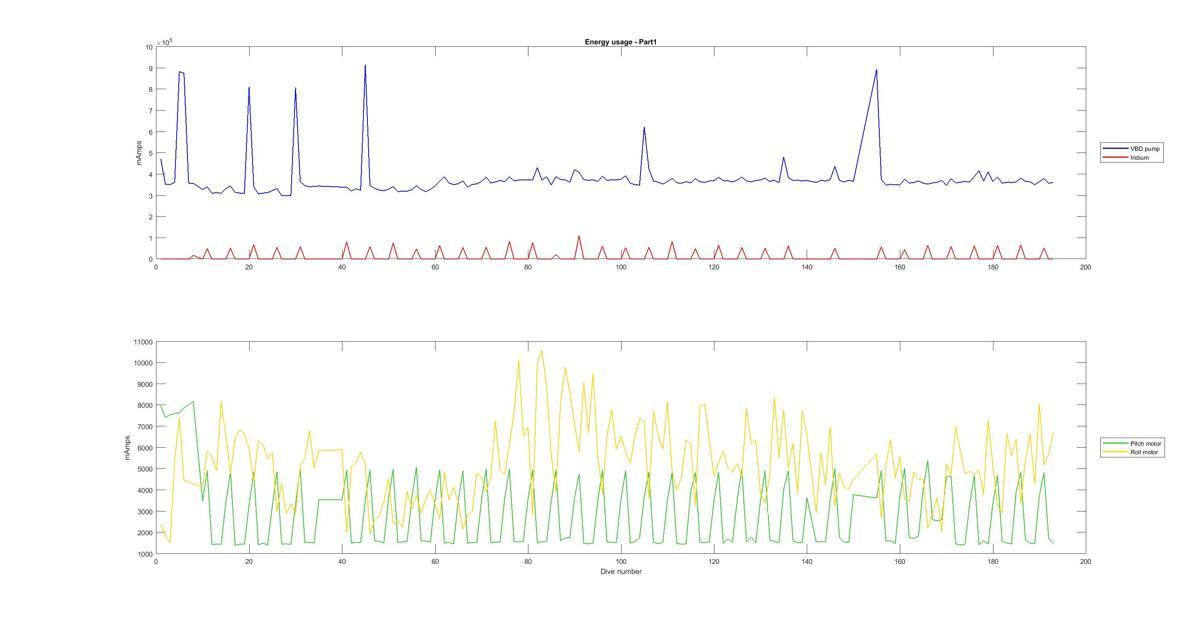Click the 'Roll motor' legend entry
This screenshot has width=1200, height=622.
[1145, 452]
